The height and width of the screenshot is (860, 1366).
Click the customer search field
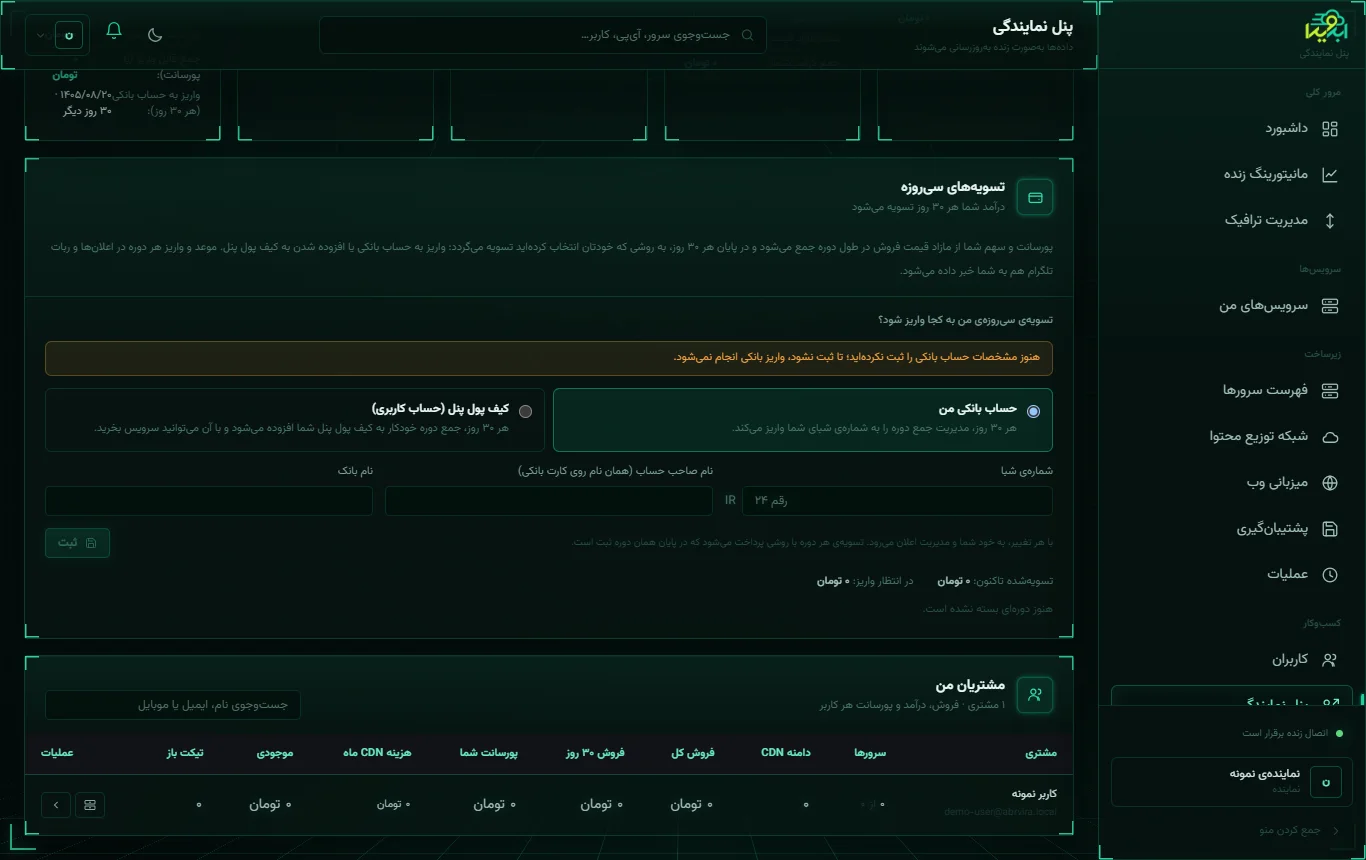point(173,705)
